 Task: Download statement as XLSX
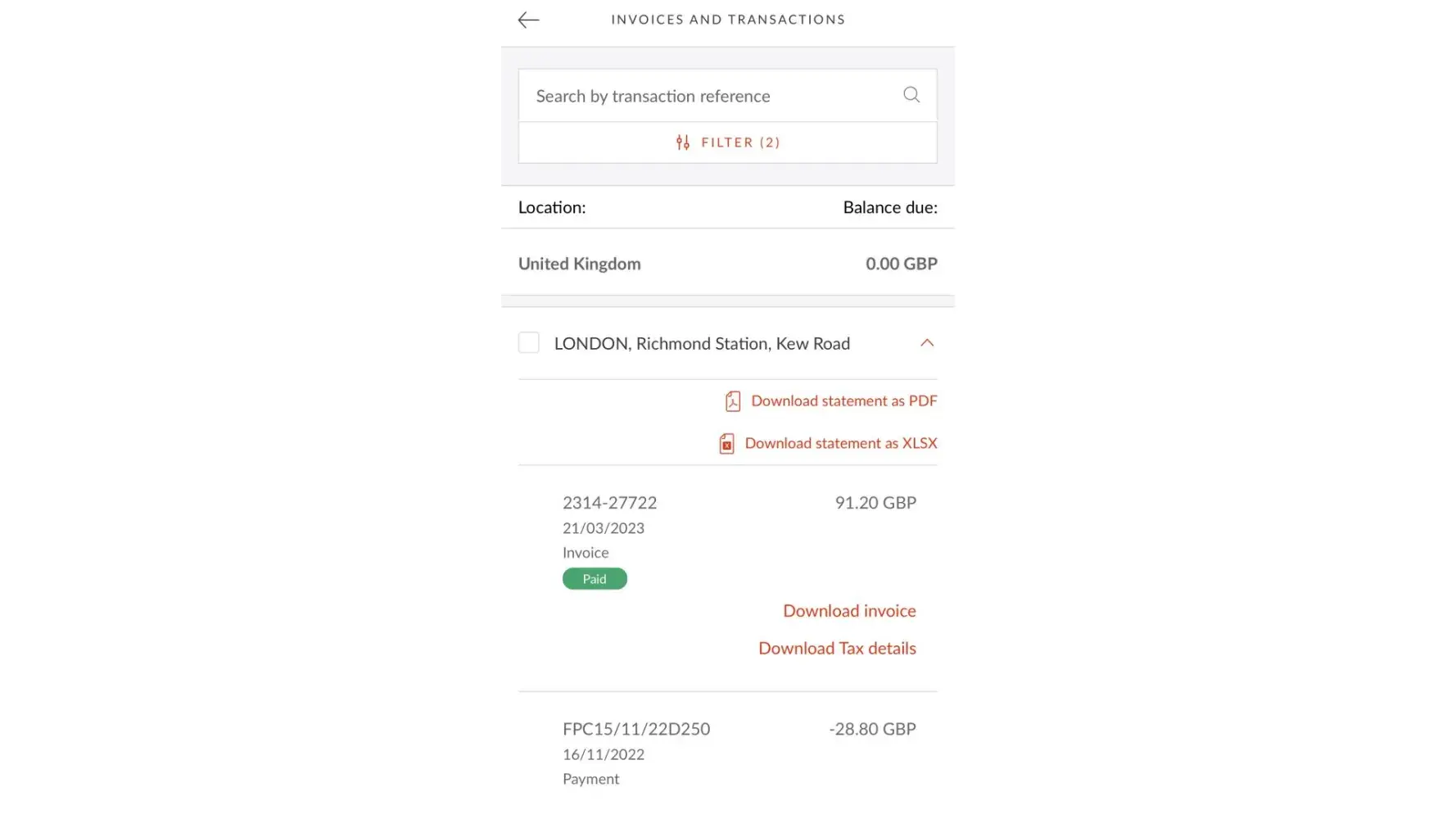(x=840, y=444)
